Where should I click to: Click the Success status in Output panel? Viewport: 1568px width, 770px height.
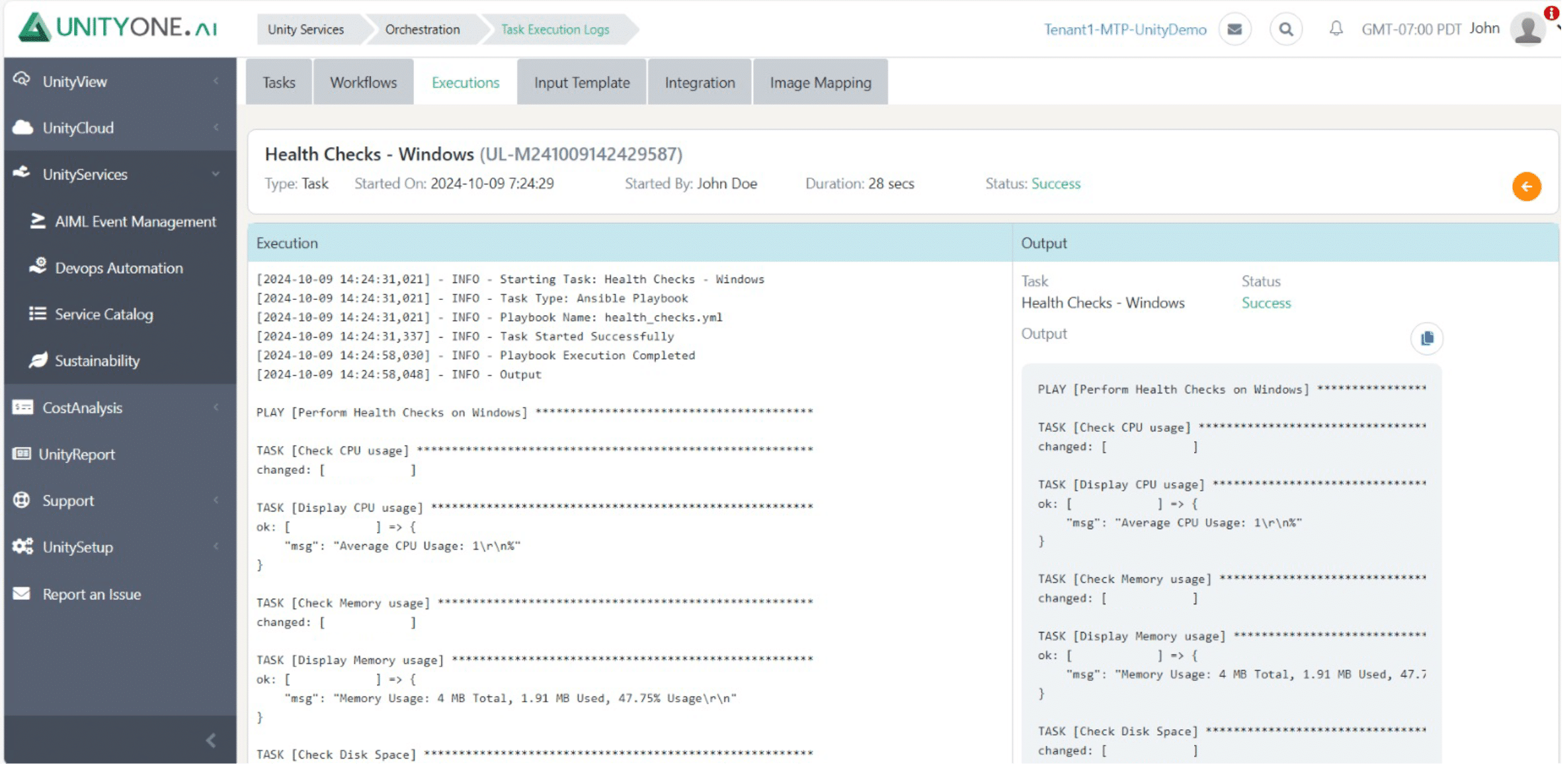pos(1266,303)
